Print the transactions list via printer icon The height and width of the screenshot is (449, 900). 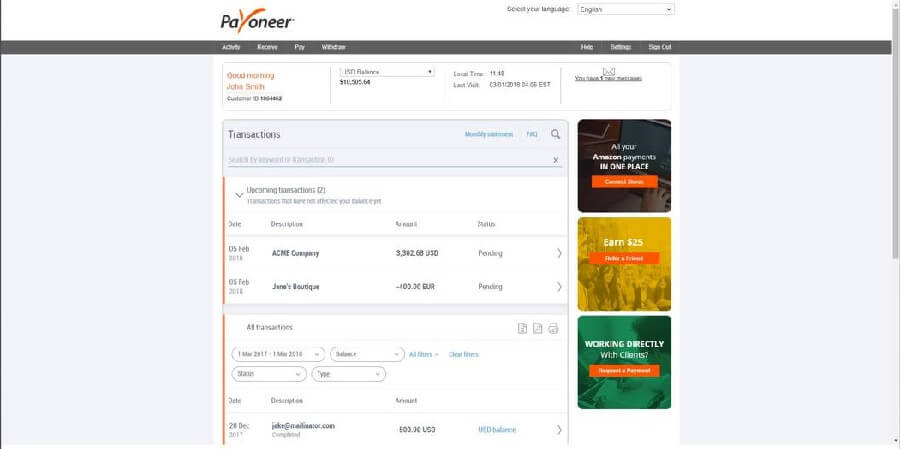pos(553,328)
